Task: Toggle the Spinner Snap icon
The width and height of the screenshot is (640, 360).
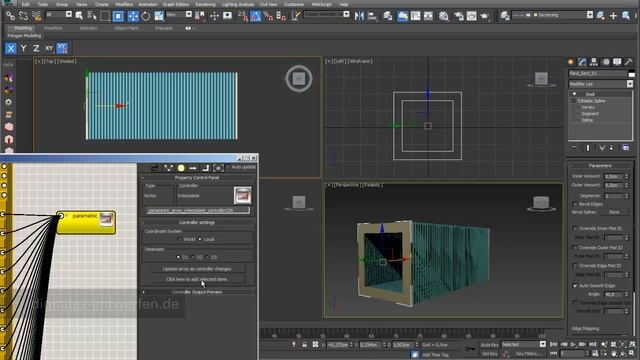Action: pyautogui.click(x=281, y=16)
